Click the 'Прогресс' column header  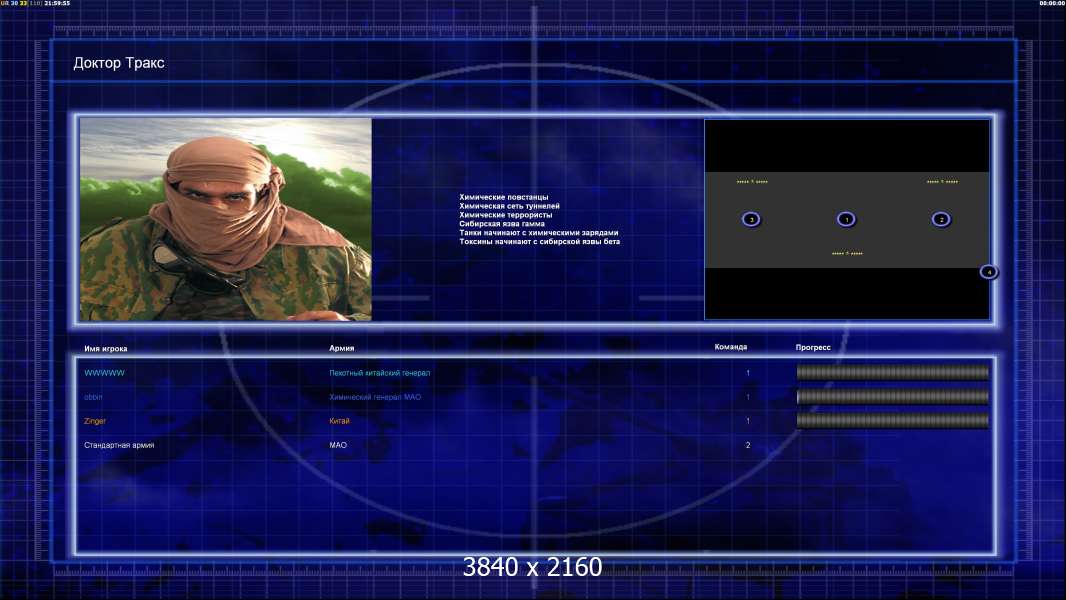[x=813, y=347]
